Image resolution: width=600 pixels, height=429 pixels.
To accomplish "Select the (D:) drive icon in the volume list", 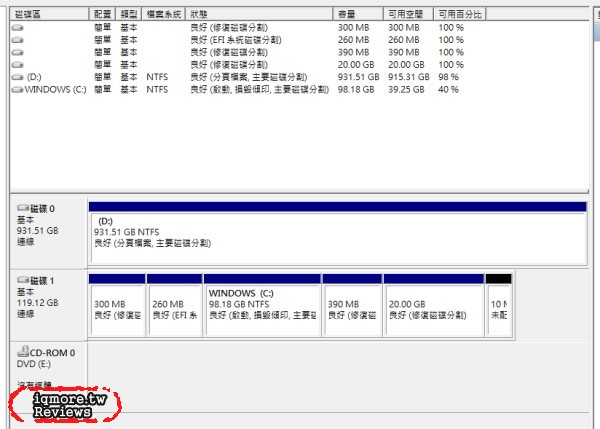I will pyautogui.click(x=18, y=77).
